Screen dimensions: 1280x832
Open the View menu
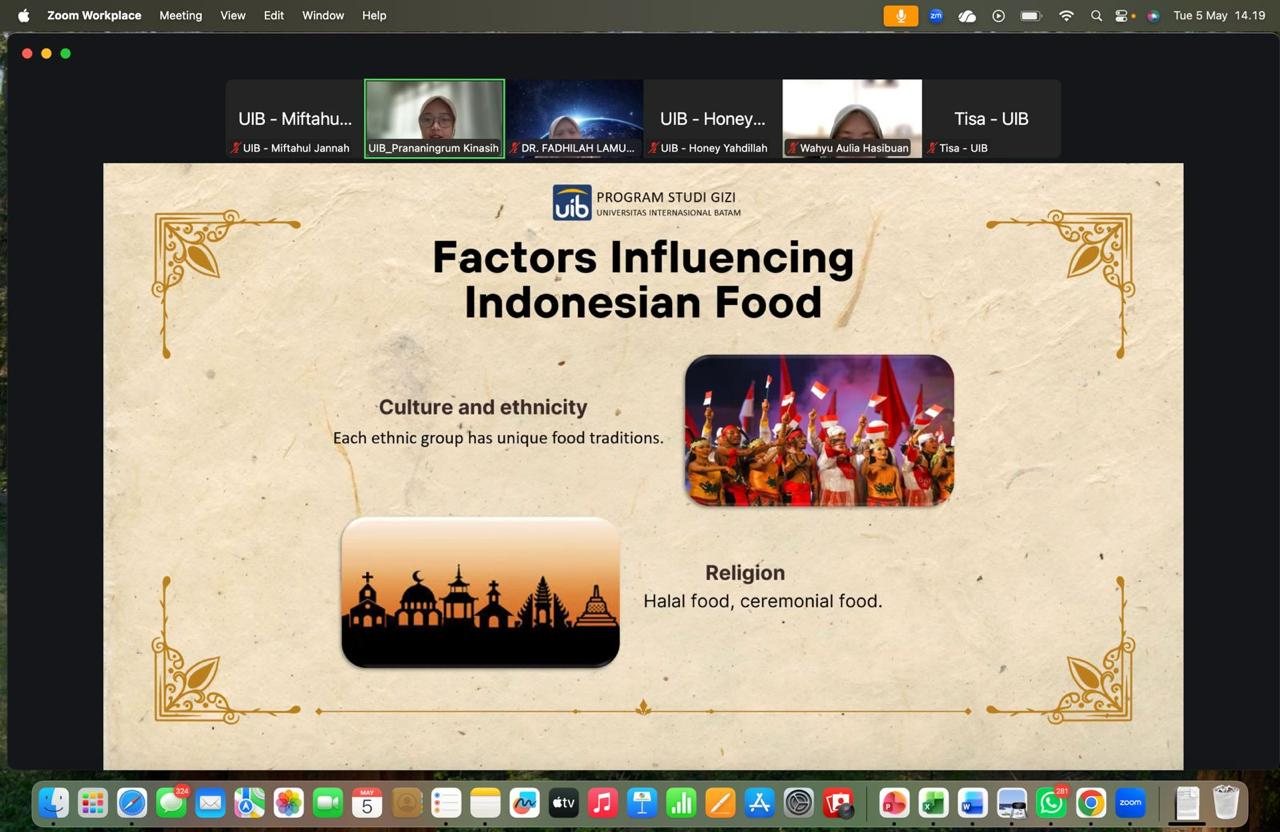[233, 16]
